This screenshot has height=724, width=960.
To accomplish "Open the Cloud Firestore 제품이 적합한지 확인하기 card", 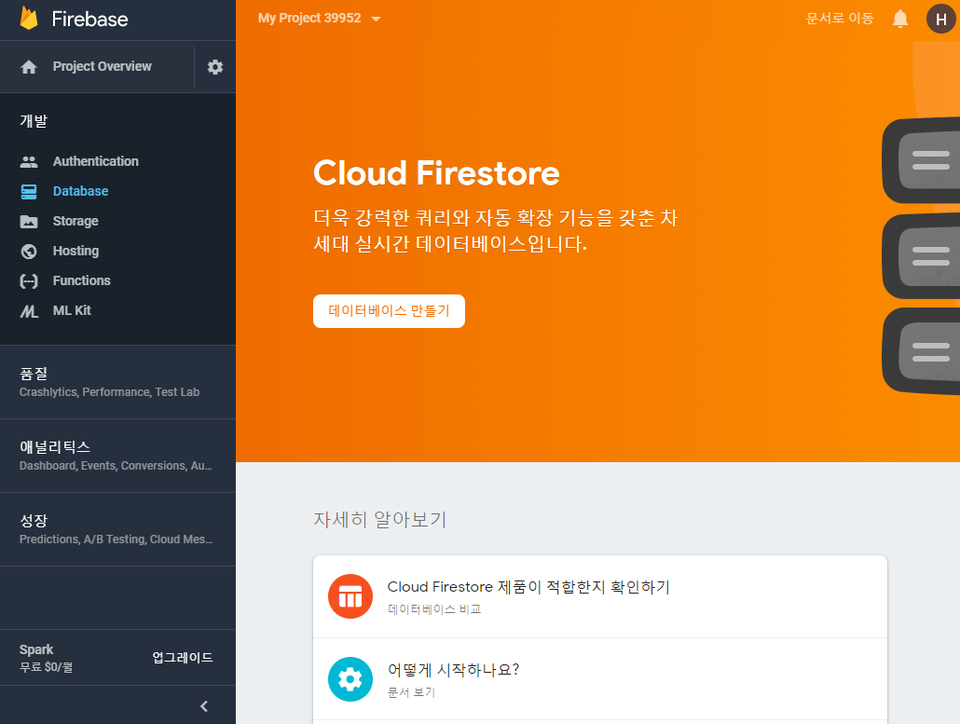I will point(600,596).
